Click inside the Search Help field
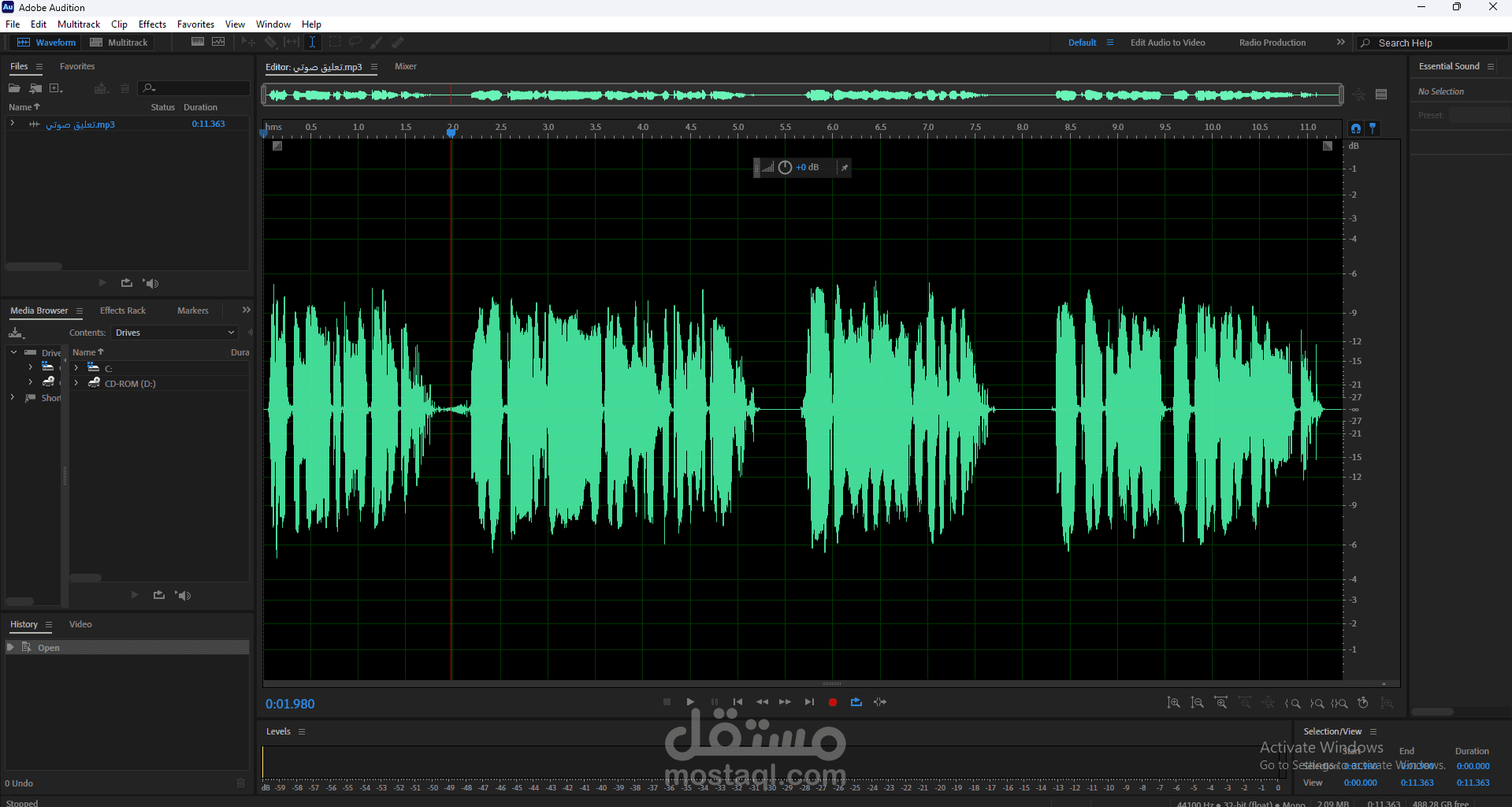The width and height of the screenshot is (1512, 807). 1434,42
